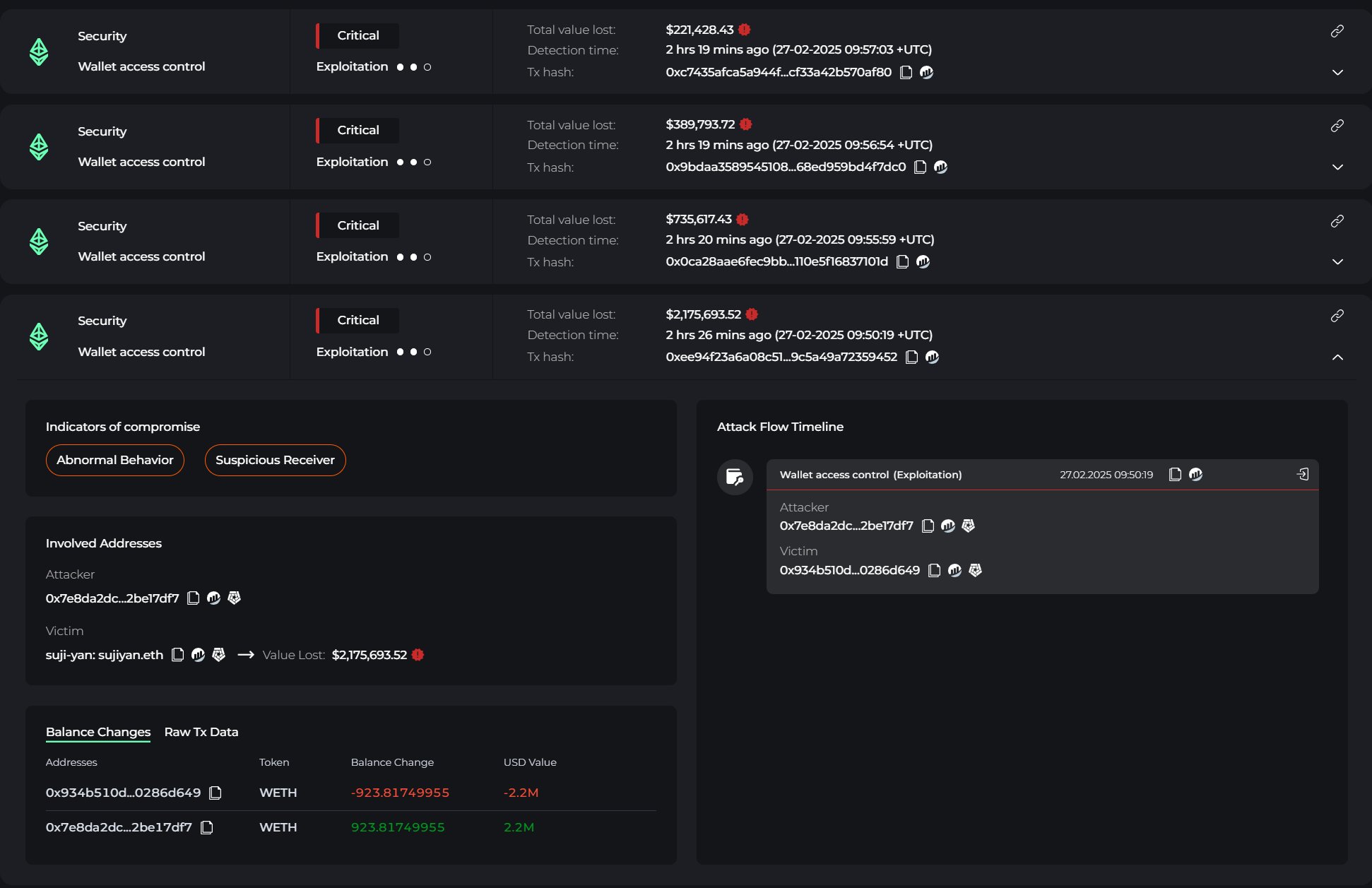Image resolution: width=1372 pixels, height=888 pixels.
Task: Click the link icon on first critical alert
Action: (1337, 31)
